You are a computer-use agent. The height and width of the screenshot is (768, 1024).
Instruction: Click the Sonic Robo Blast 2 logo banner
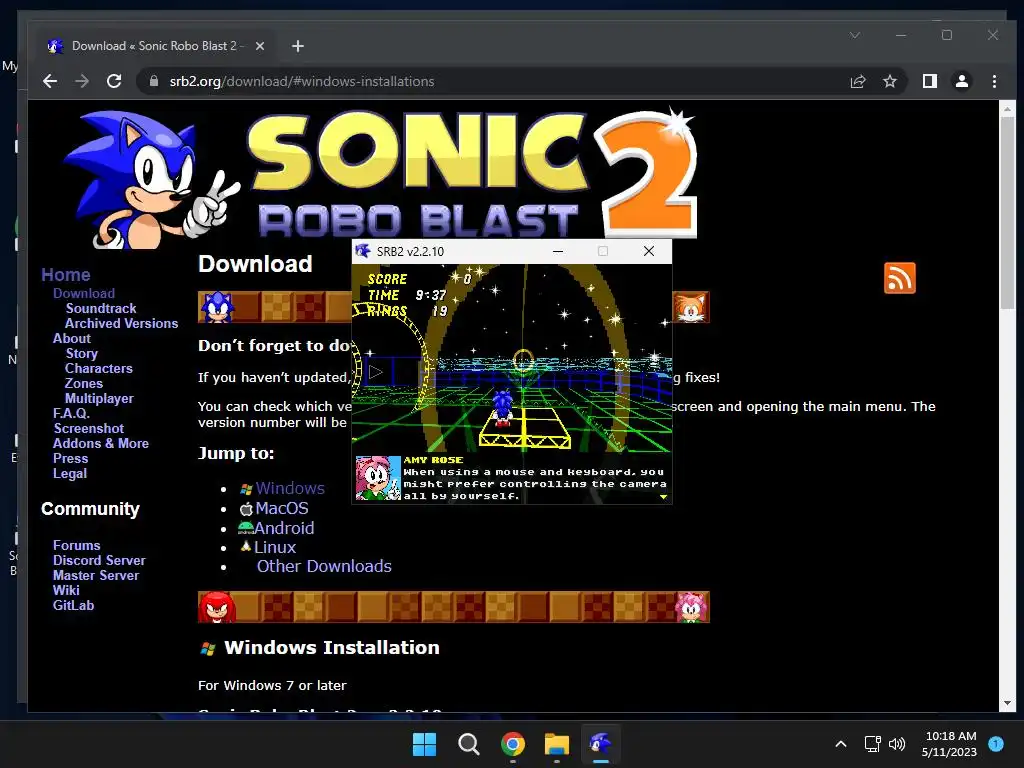(381, 178)
